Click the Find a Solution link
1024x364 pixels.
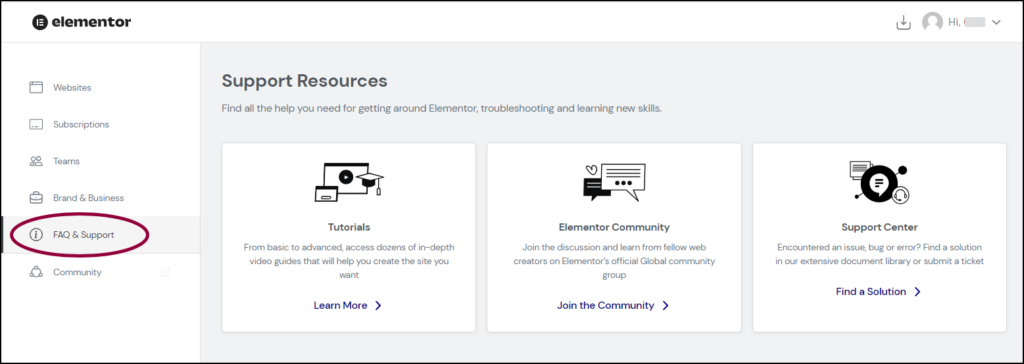coord(871,291)
